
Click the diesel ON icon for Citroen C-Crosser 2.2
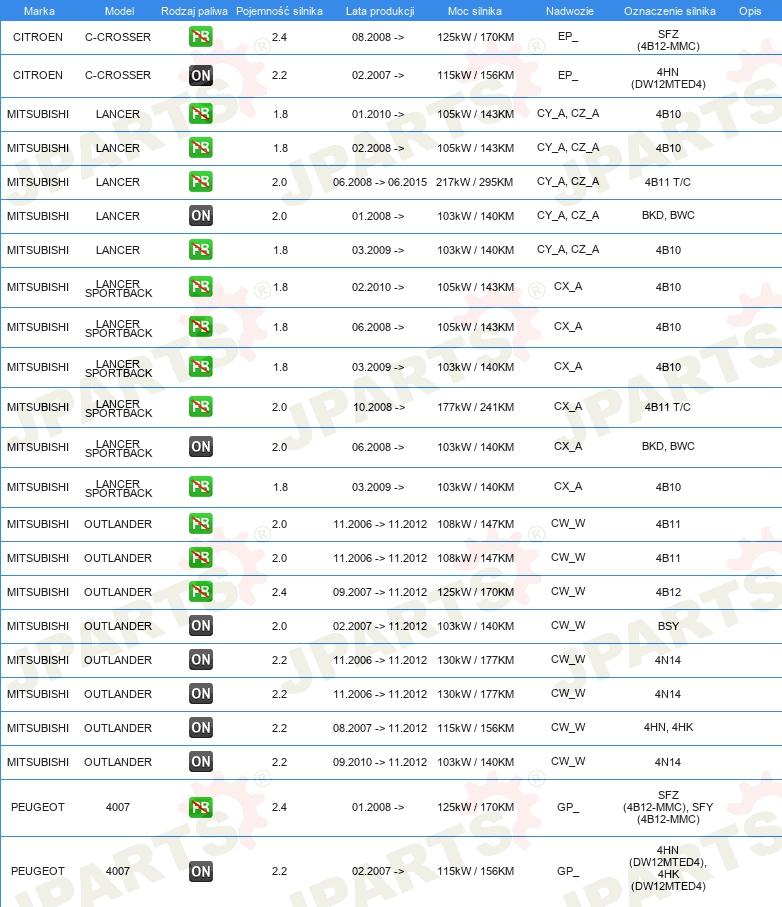[201, 75]
